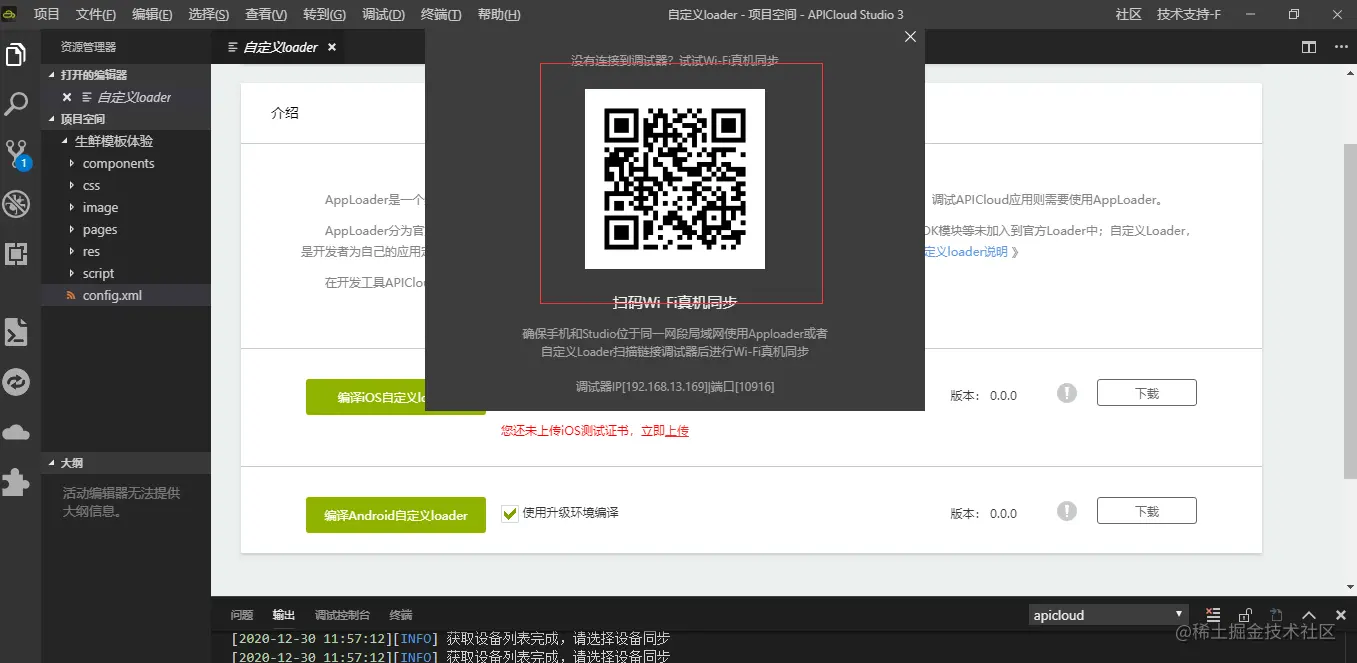1357x663 pixels.
Task: Switch to the 调试控制台 panel tab
Action: click(x=342, y=615)
